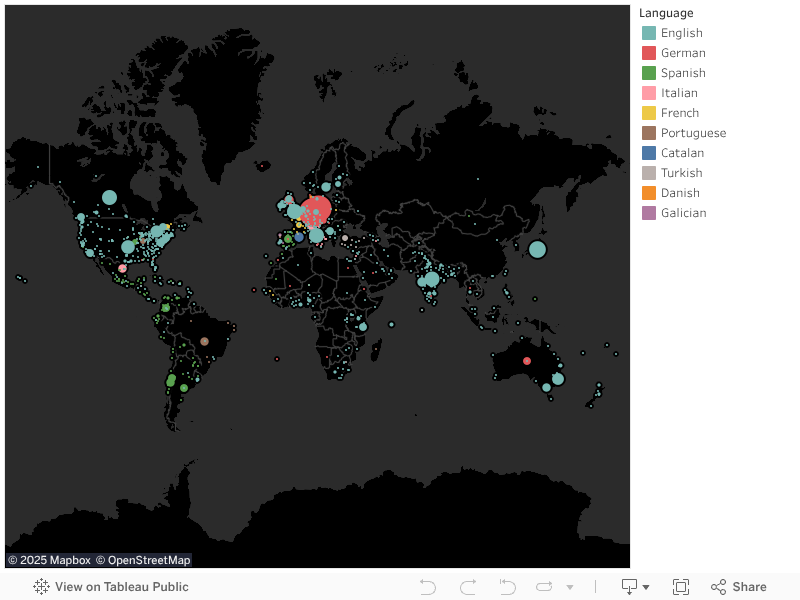800x600 pixels.
Task: Select French legend item
Action: tap(680, 113)
